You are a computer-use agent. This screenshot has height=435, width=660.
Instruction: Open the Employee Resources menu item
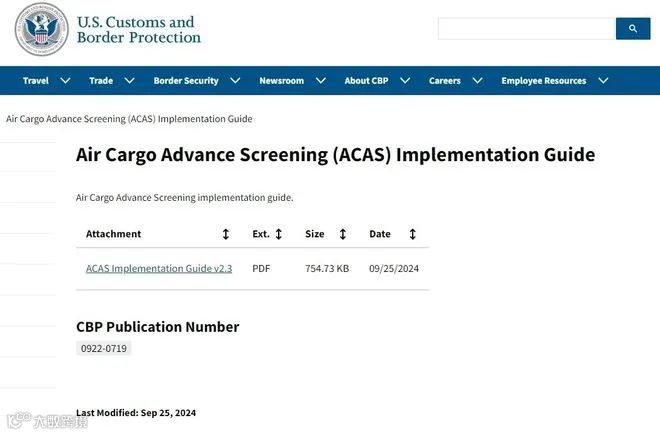(x=543, y=80)
